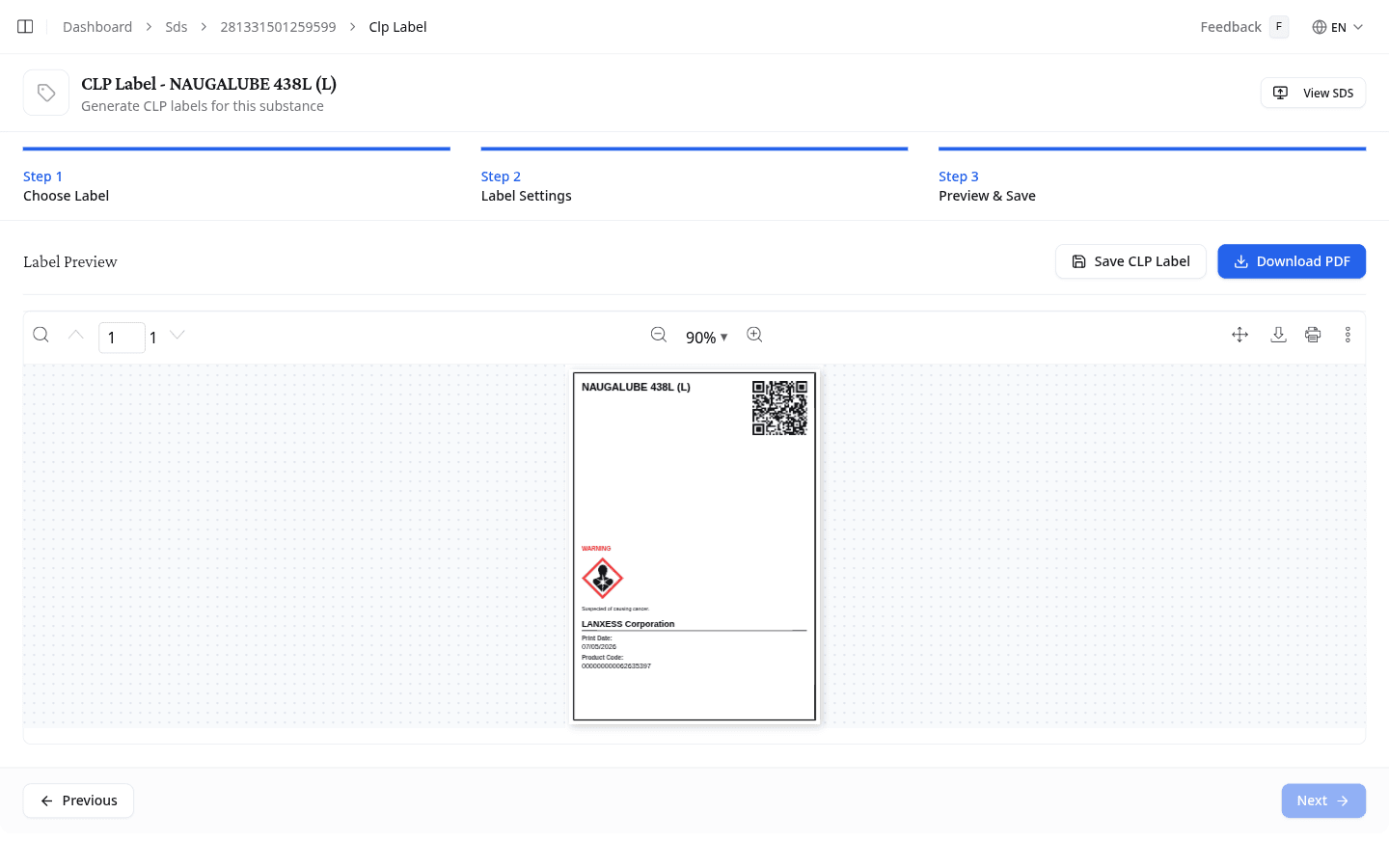
Task: Open the PDF viewer search icon
Action: [x=41, y=335]
